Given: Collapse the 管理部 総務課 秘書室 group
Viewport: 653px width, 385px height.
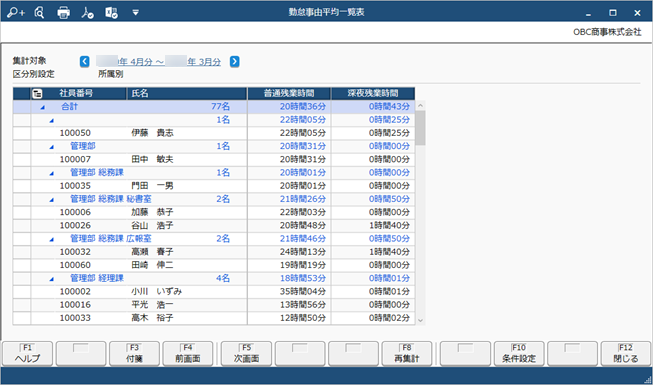Looking at the screenshot, I should (52, 200).
